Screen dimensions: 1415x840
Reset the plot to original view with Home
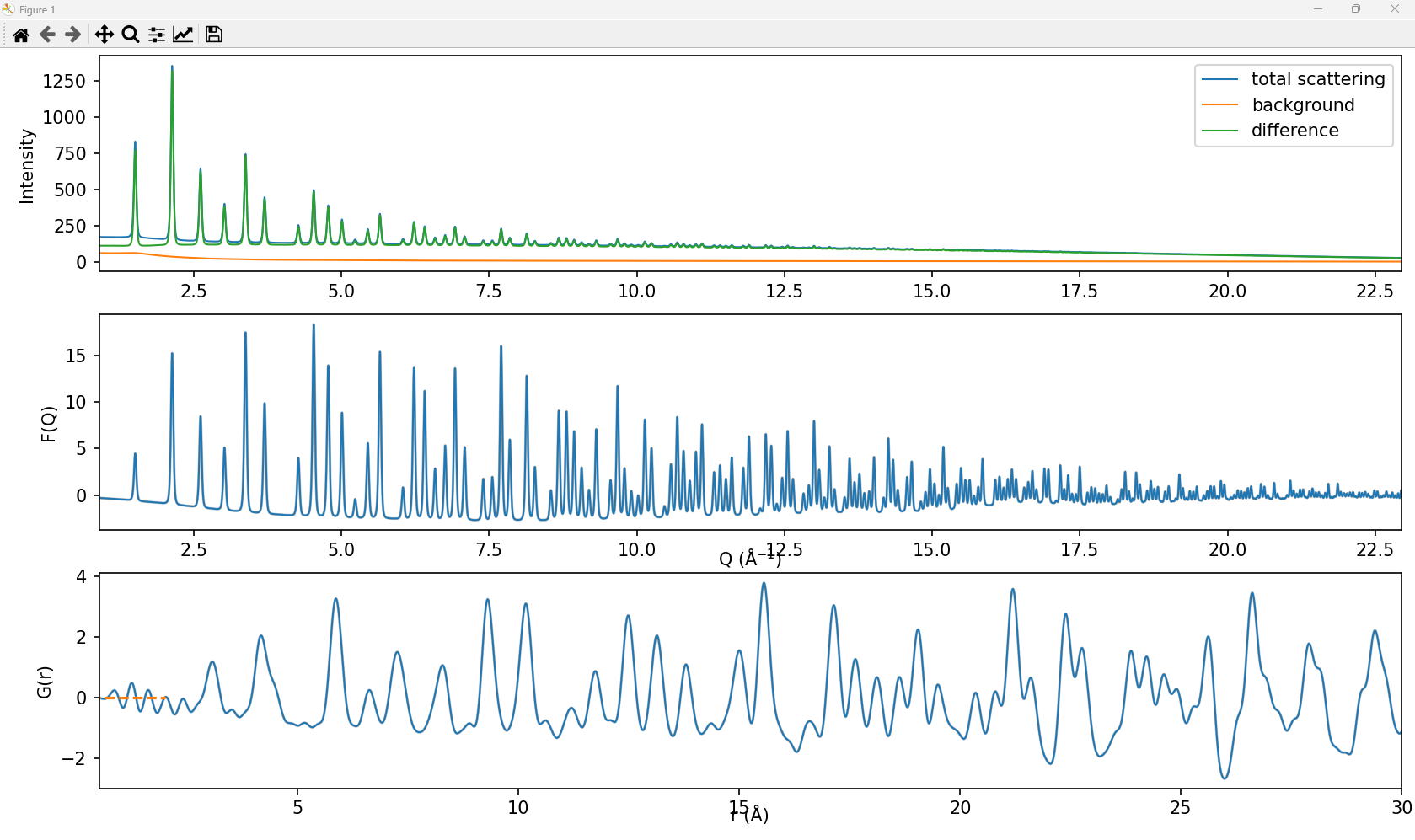coord(21,35)
